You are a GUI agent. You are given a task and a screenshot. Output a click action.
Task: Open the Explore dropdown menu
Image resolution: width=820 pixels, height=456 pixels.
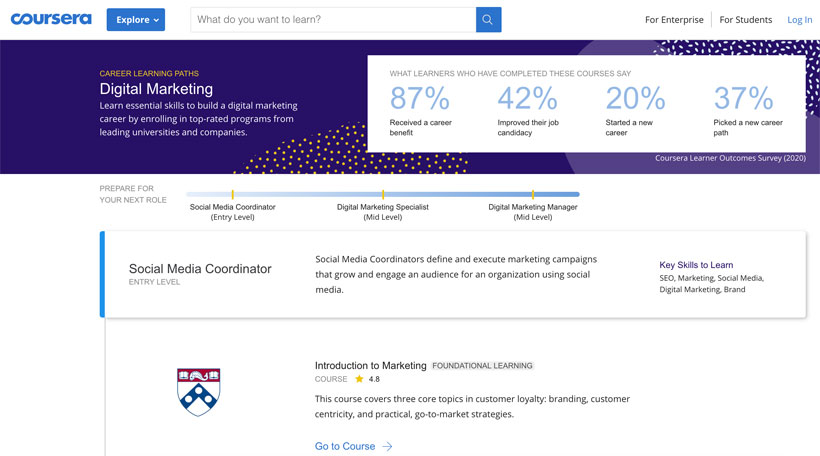136,20
